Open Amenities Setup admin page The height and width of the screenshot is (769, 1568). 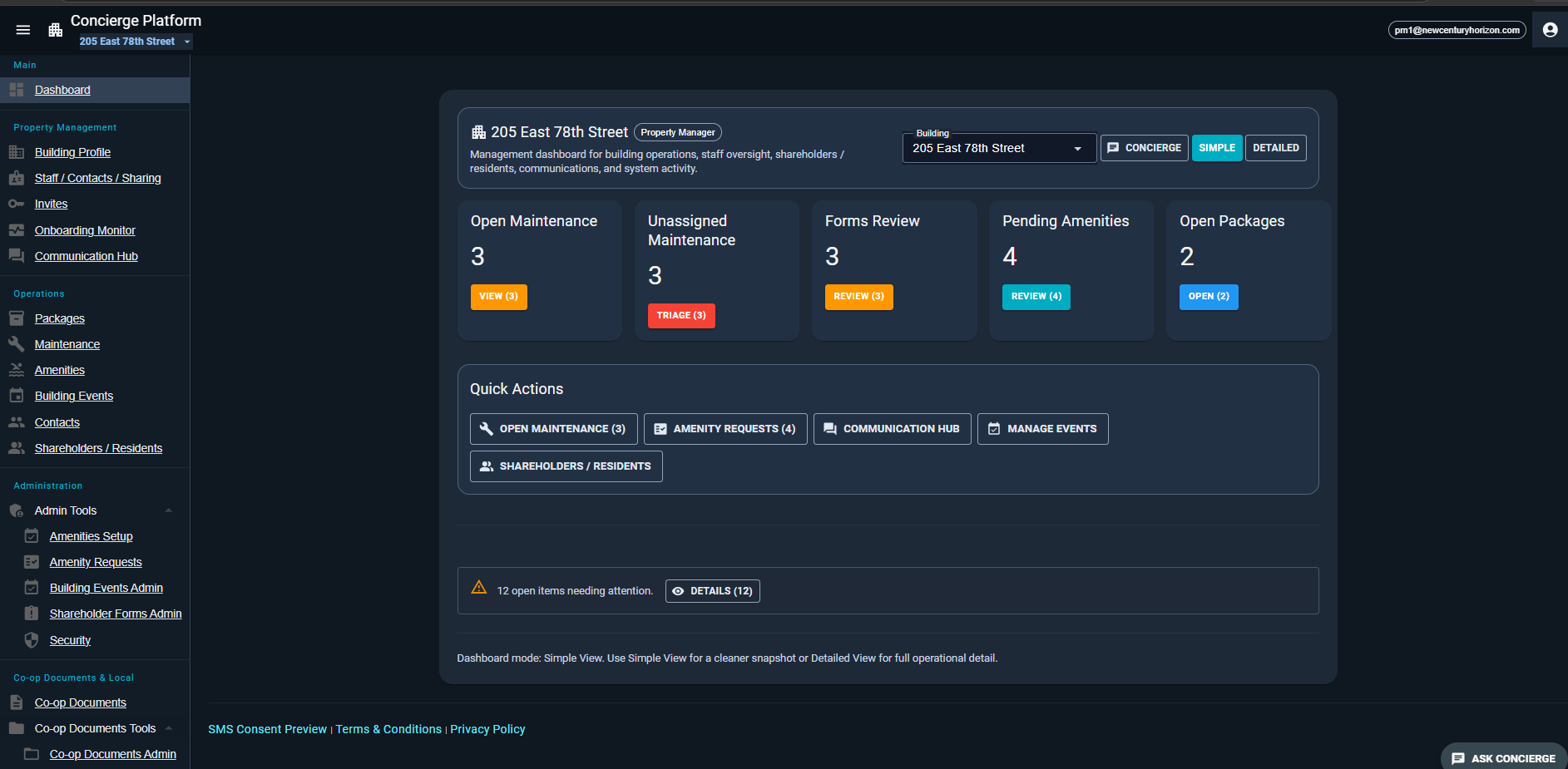pyautogui.click(x=92, y=536)
